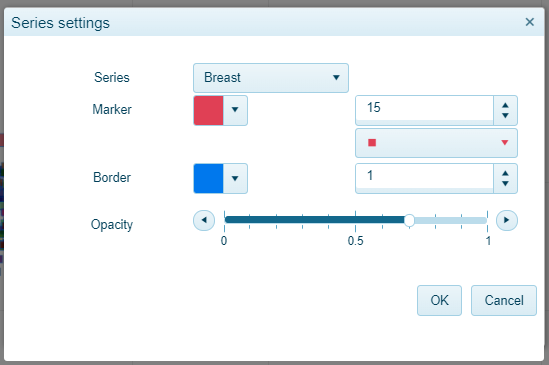Open the marker shape dropdown with red square
The width and height of the screenshot is (549, 365).
(436, 143)
